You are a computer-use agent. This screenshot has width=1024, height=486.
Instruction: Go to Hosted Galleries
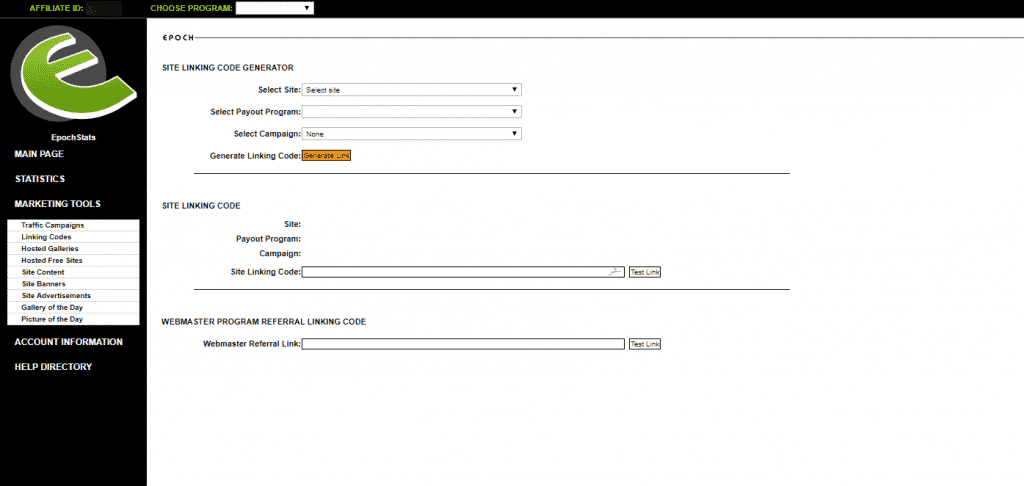[x=50, y=249]
